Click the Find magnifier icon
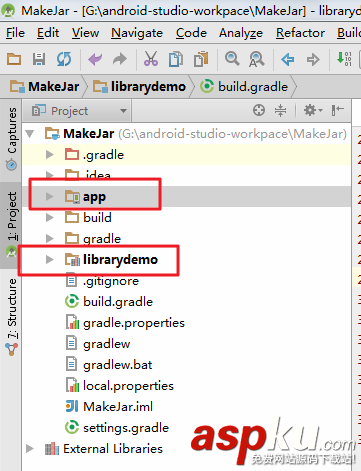This screenshot has width=361, height=471. [232, 59]
